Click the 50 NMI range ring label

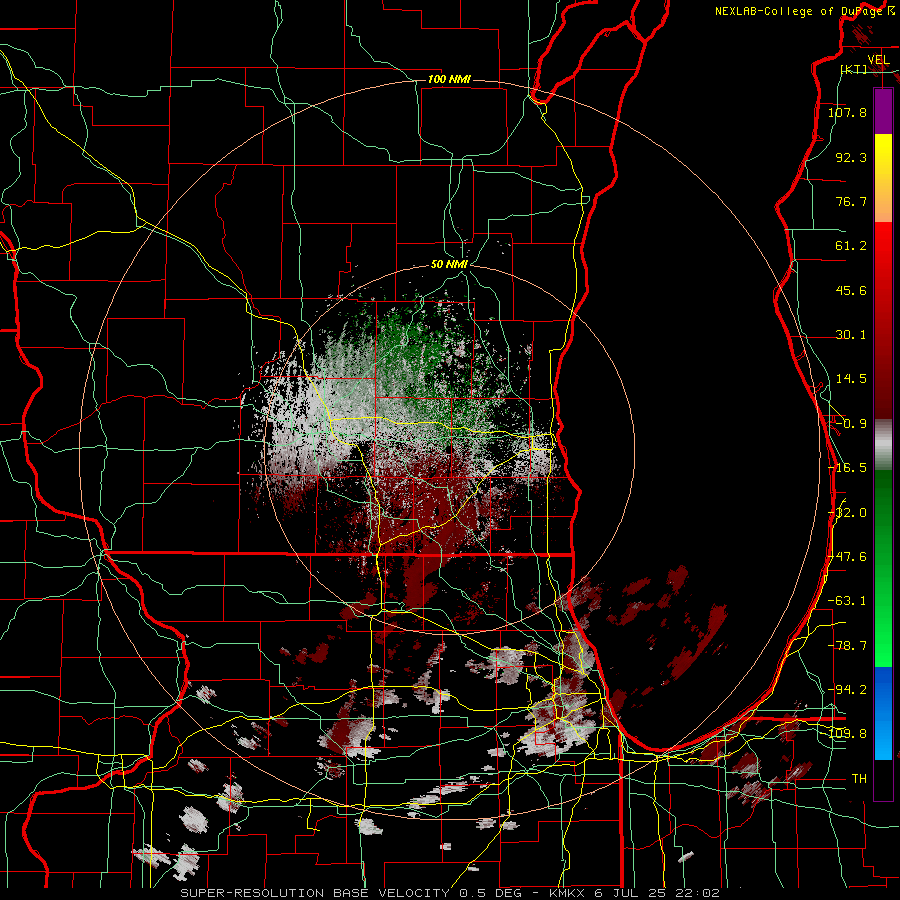click(449, 265)
